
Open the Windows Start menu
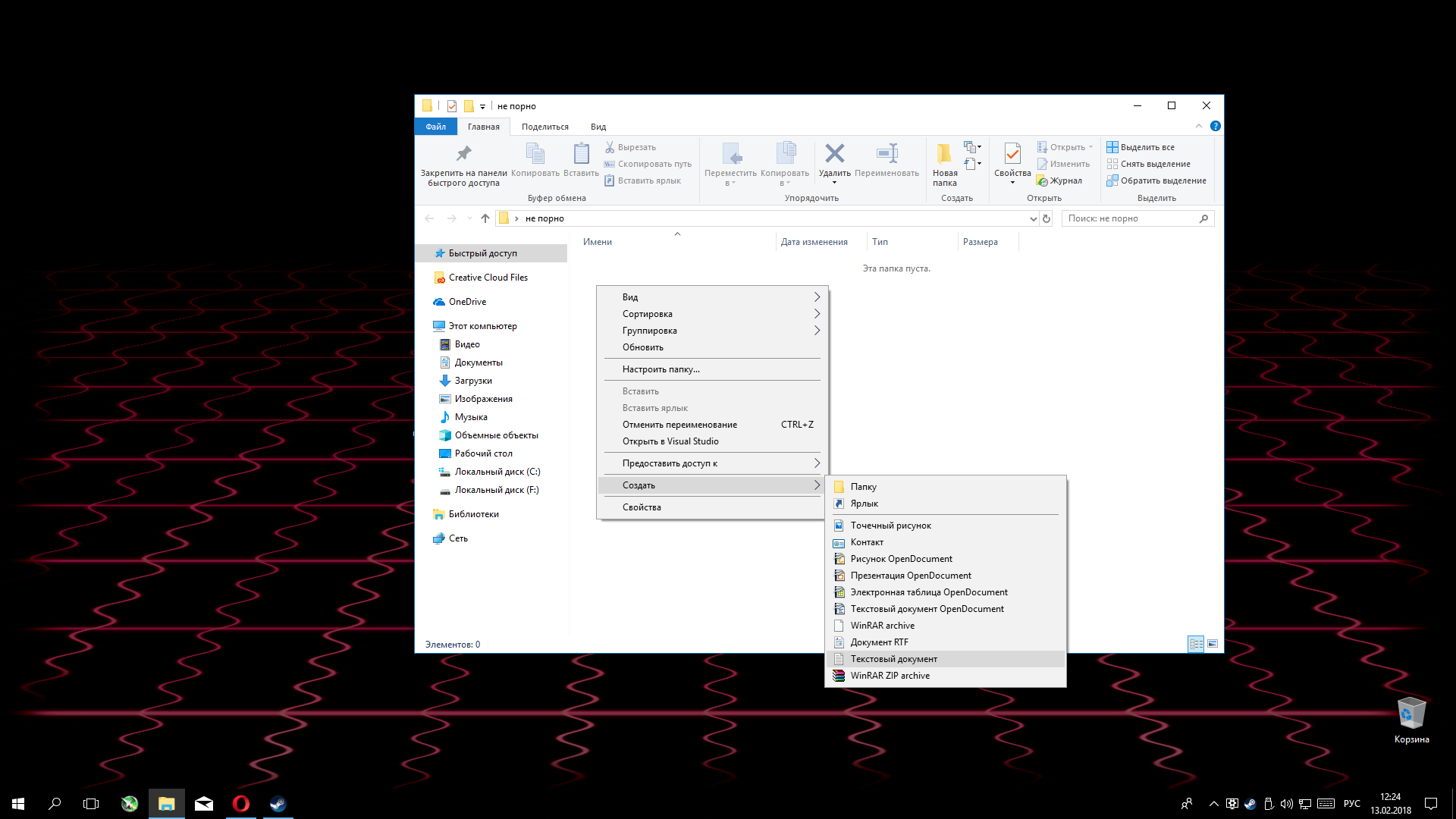(18, 803)
